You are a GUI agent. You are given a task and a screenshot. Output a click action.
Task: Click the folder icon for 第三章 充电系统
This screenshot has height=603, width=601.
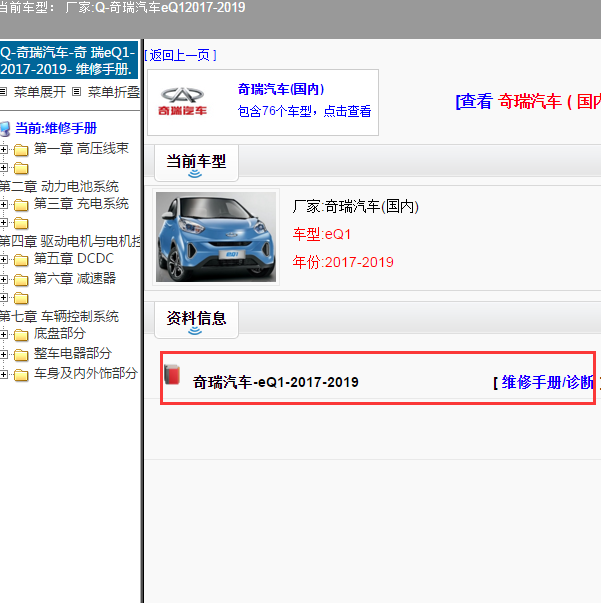(x=21, y=205)
